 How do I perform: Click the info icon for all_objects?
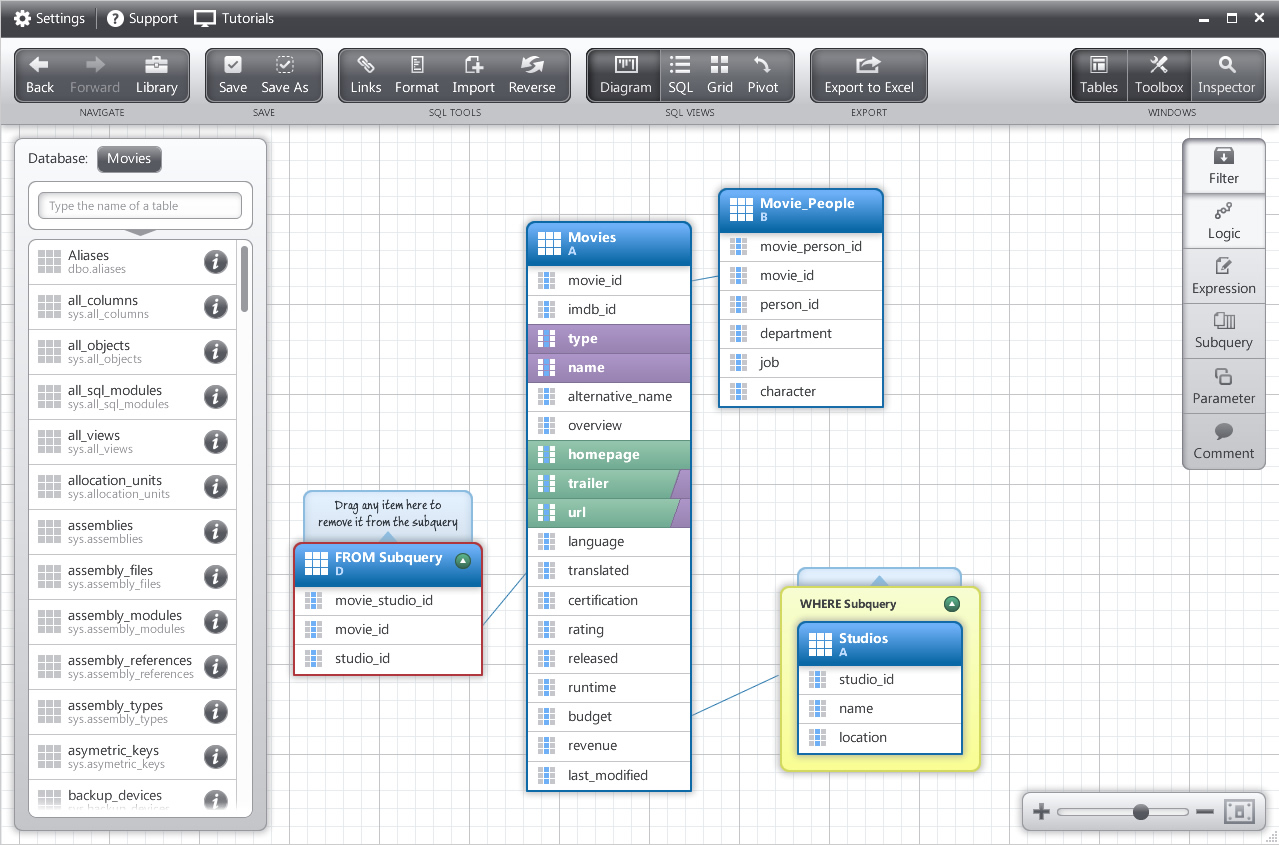[x=215, y=352]
